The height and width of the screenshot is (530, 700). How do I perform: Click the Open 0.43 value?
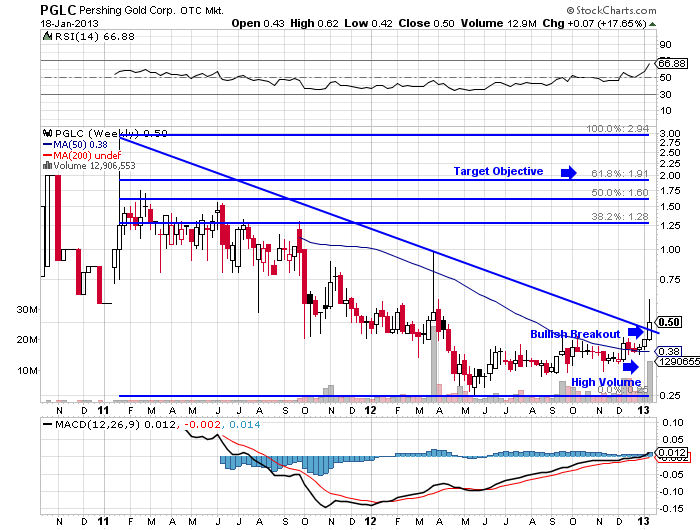pos(258,23)
